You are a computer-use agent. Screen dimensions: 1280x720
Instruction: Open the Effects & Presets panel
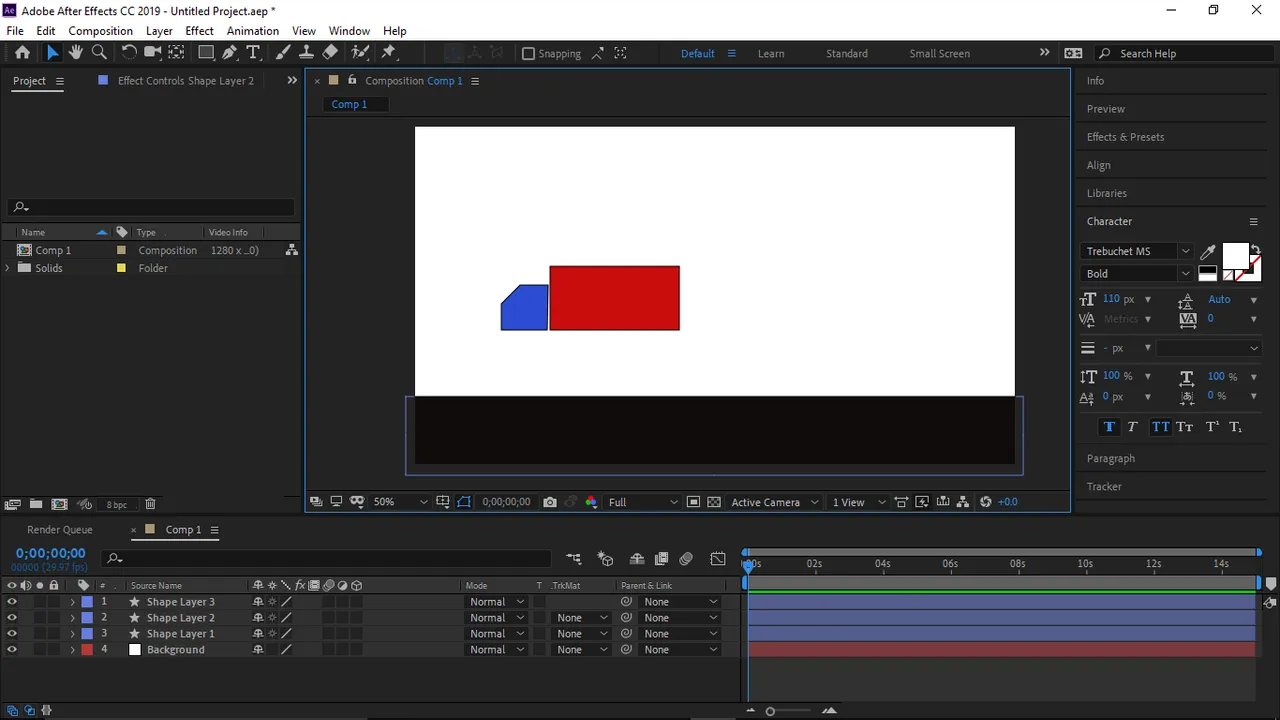coord(1126,137)
